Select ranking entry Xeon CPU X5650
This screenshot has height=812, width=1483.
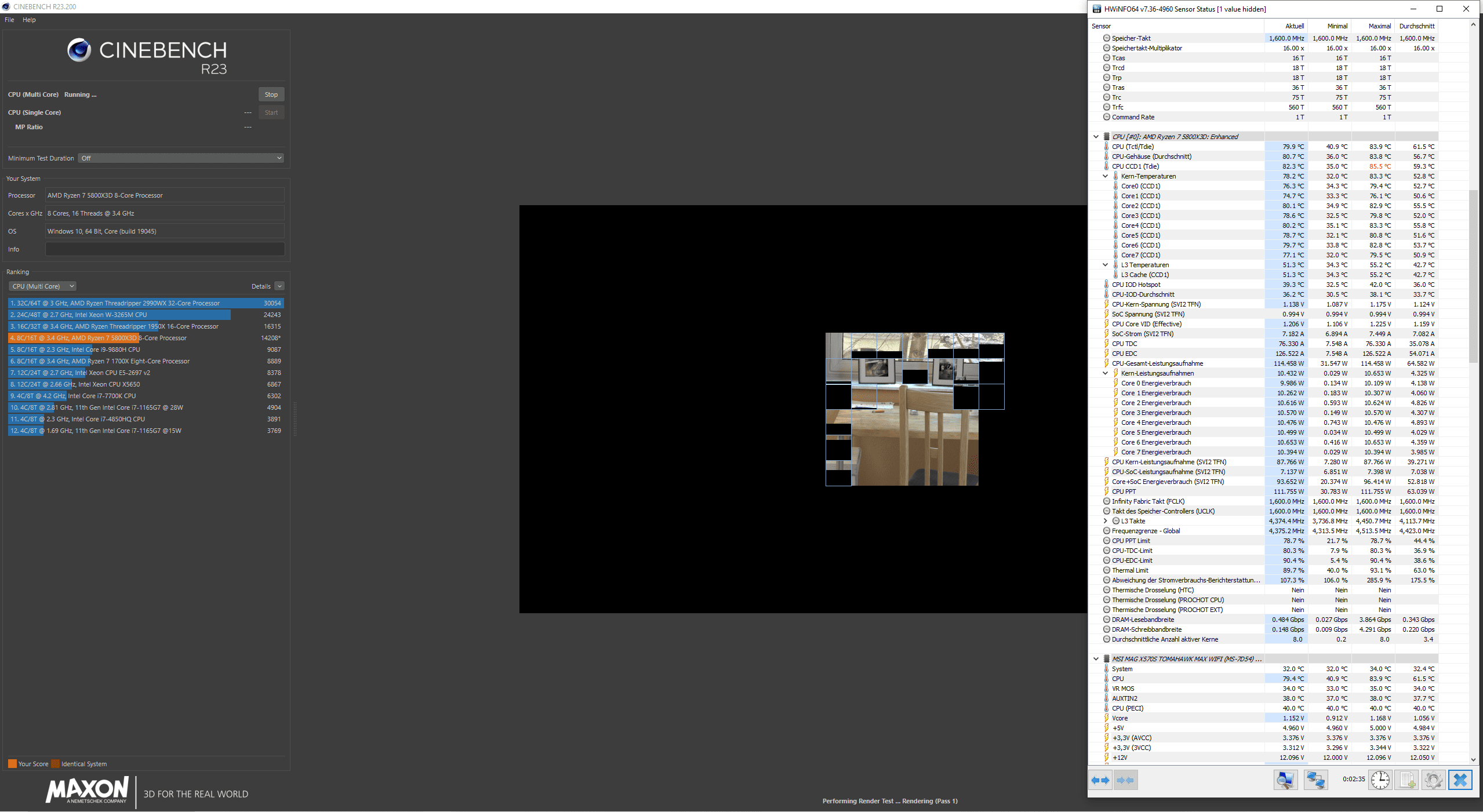pos(146,384)
